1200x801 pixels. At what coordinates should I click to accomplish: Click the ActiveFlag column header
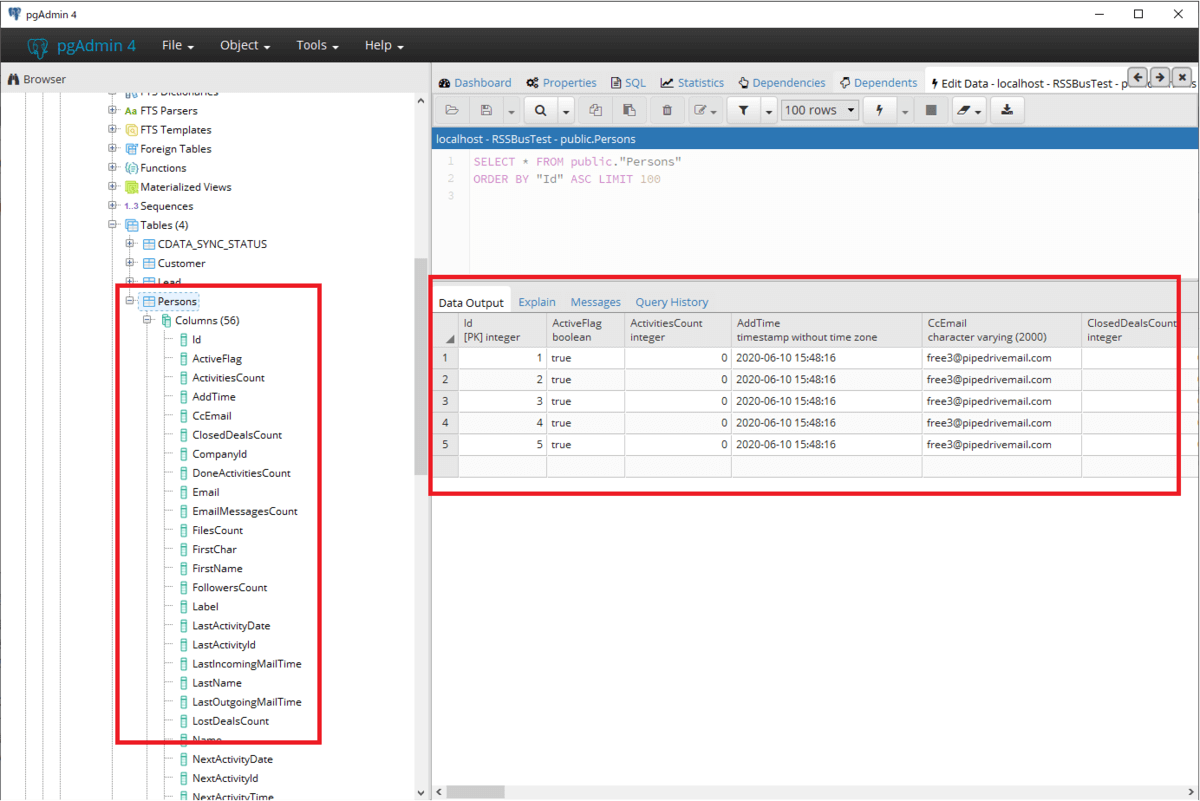584,330
